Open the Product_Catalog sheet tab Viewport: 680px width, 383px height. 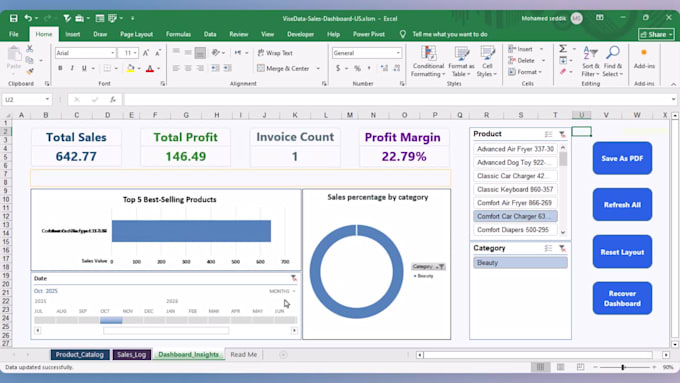80,354
